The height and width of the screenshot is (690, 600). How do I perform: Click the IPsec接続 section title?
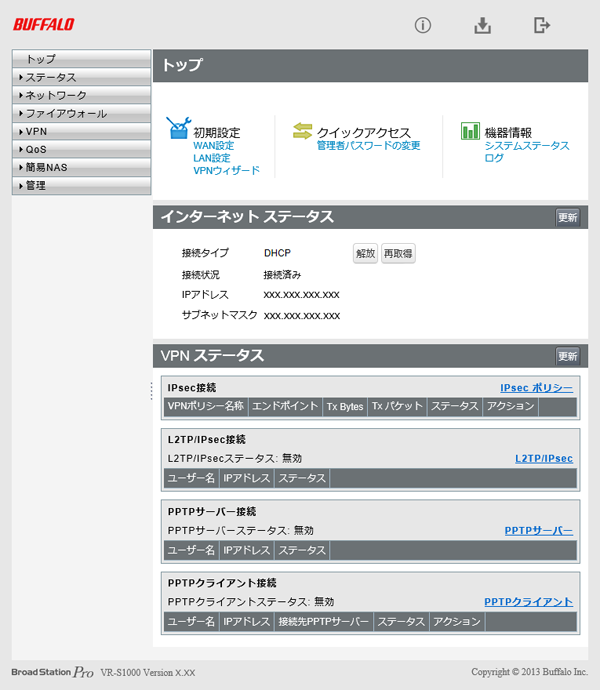tap(192, 388)
